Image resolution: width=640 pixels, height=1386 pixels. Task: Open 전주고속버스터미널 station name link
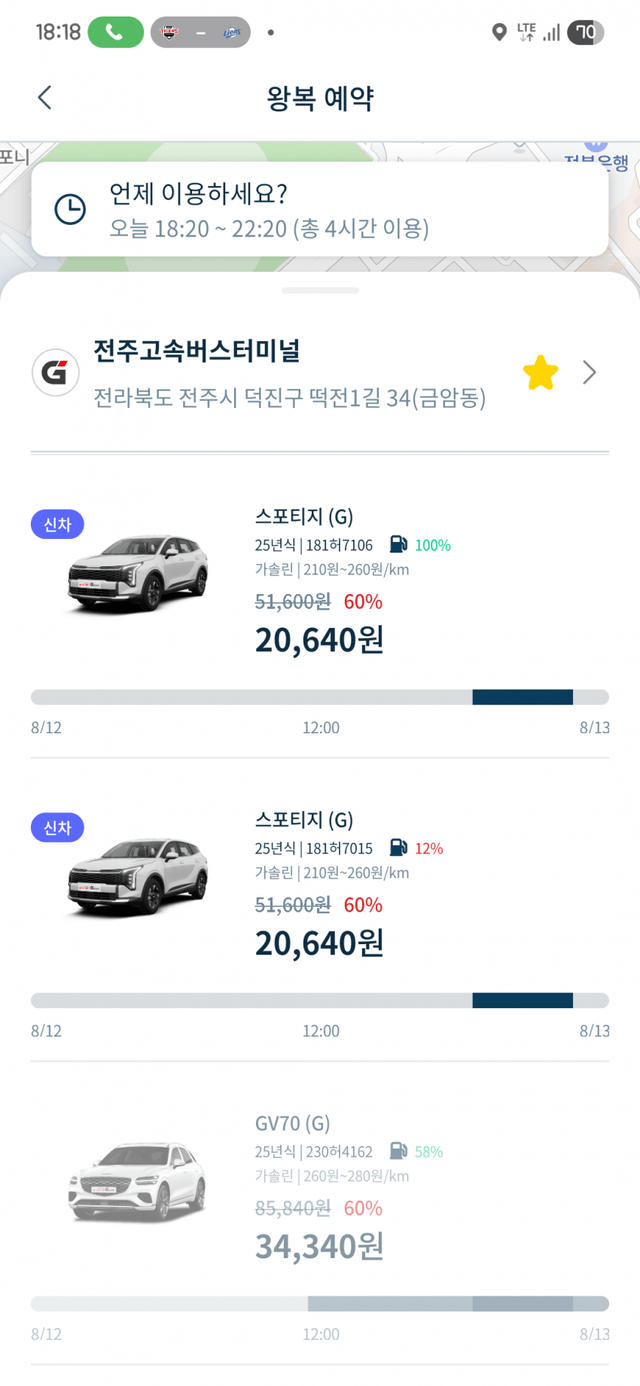coord(197,352)
